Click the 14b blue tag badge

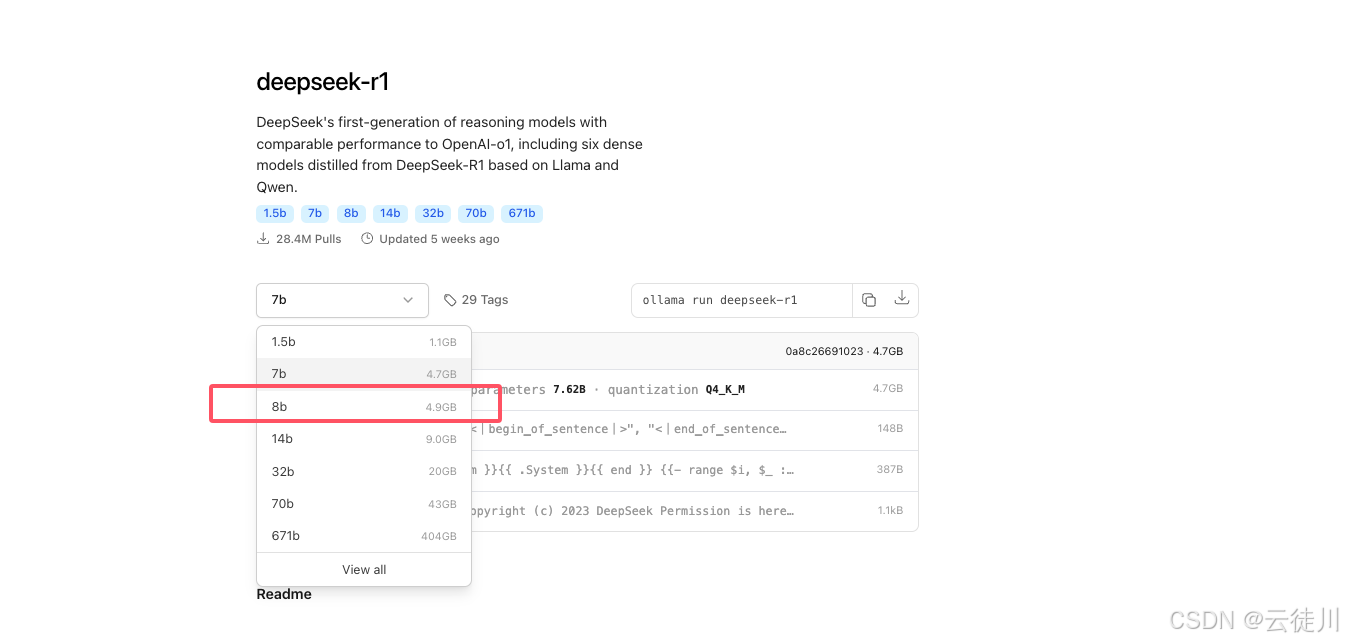[x=390, y=213]
